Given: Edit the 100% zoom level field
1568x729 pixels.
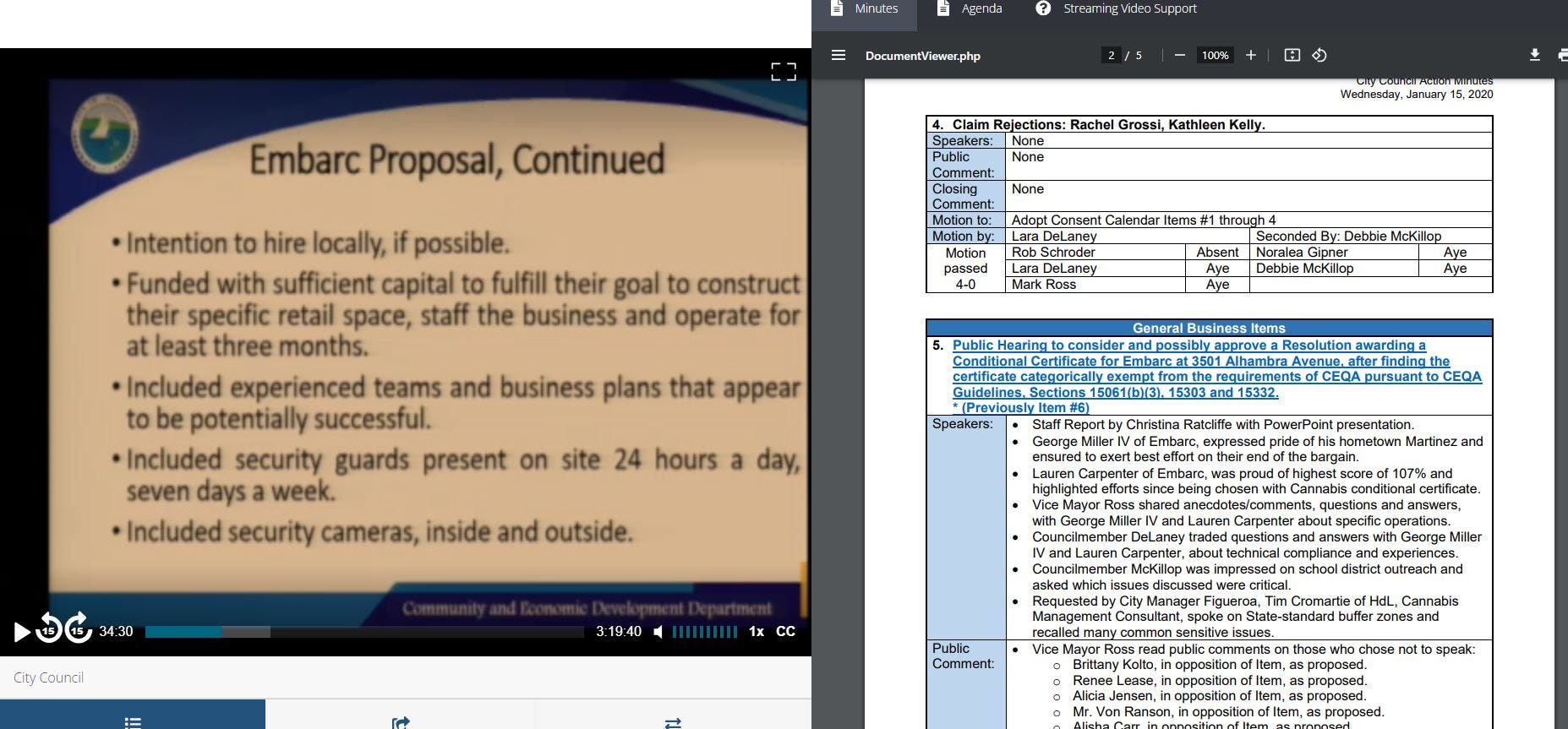Looking at the screenshot, I should (x=1216, y=55).
